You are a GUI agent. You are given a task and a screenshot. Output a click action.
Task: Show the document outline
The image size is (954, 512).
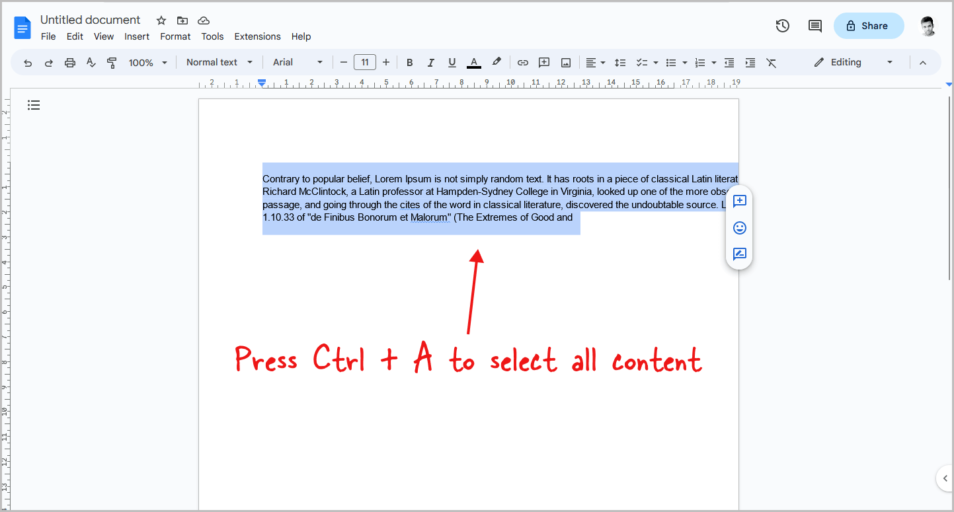click(34, 105)
